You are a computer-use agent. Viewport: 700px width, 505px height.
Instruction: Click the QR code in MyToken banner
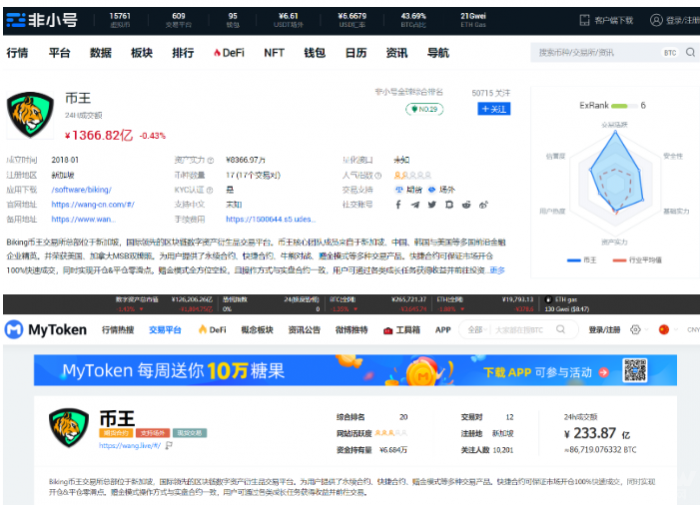click(635, 370)
